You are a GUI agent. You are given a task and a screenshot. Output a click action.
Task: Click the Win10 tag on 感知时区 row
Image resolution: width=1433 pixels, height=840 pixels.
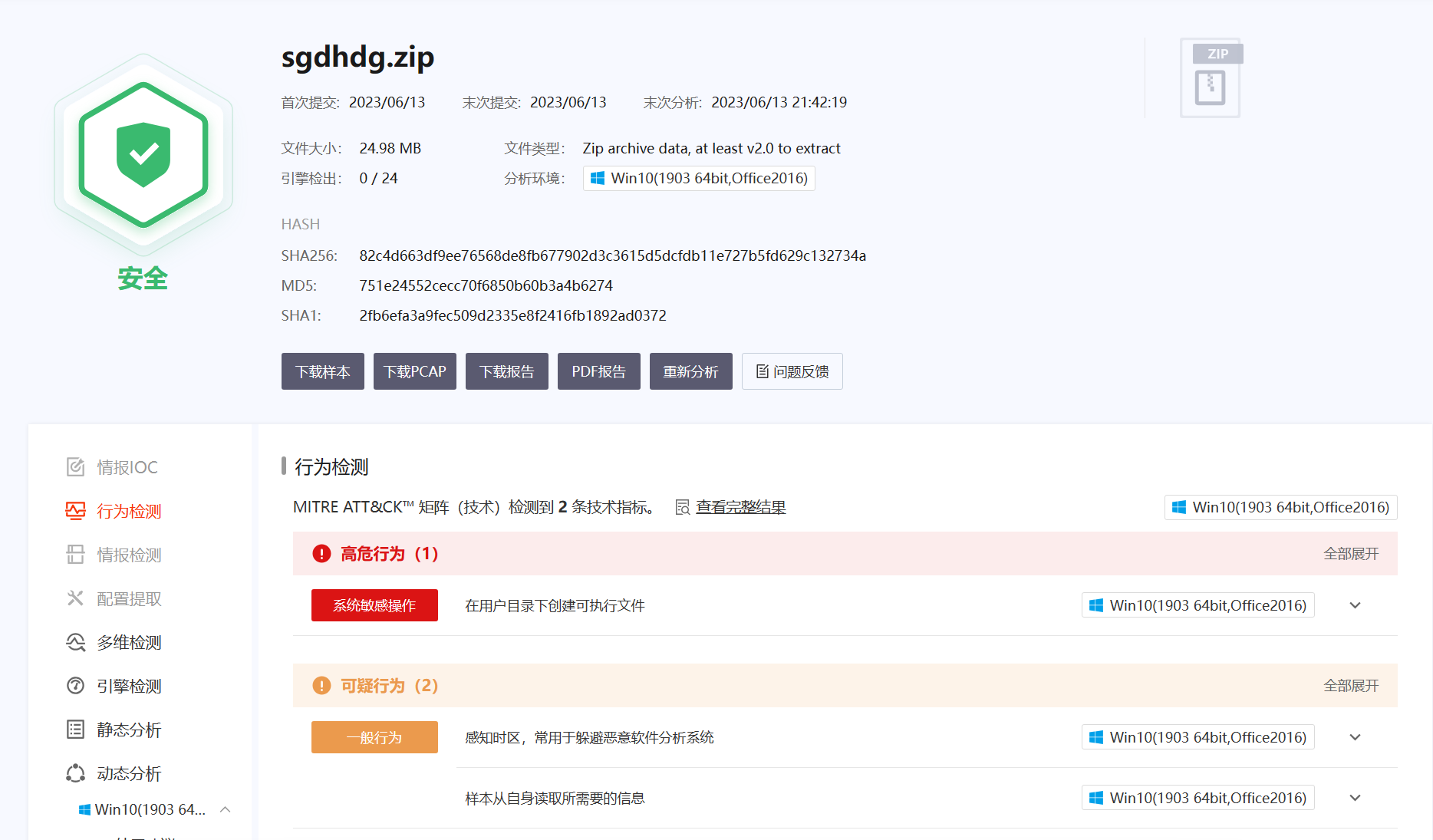tap(1198, 737)
